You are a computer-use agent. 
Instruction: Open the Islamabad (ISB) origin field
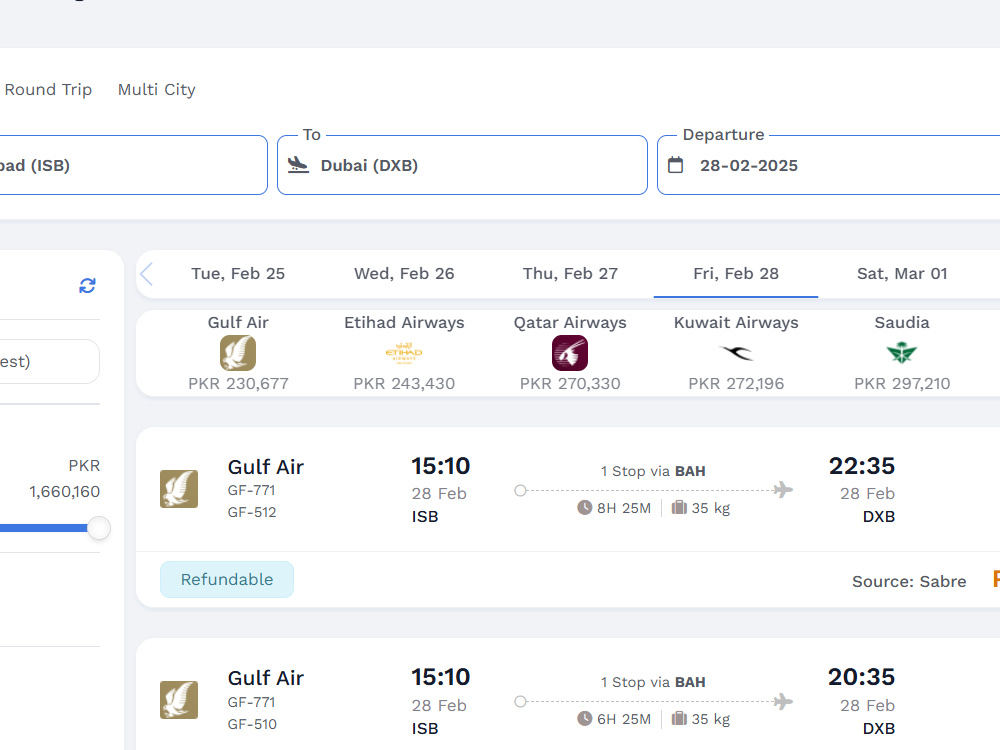pyautogui.click(x=133, y=165)
